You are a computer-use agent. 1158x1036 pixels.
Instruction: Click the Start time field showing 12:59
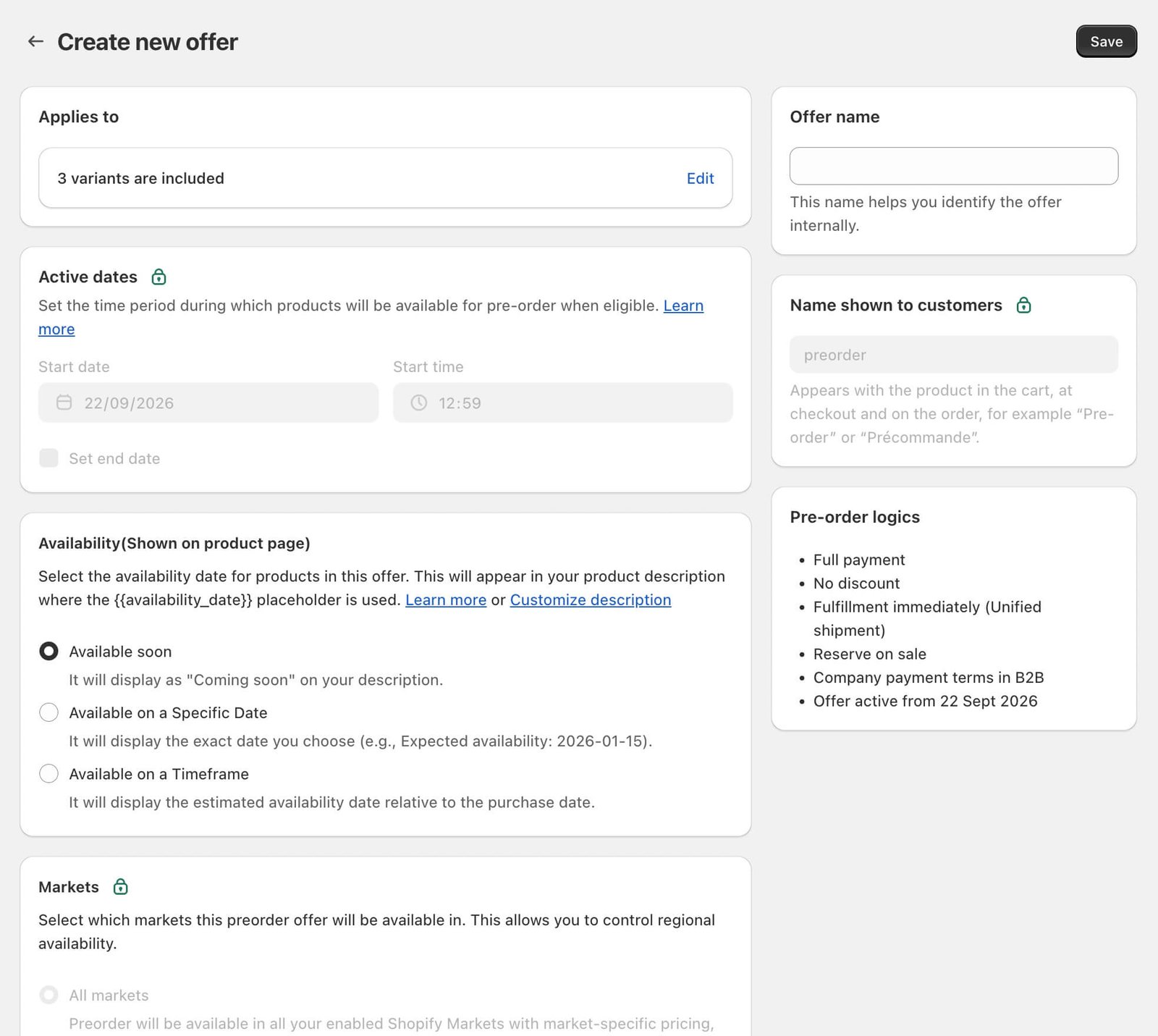coord(562,403)
